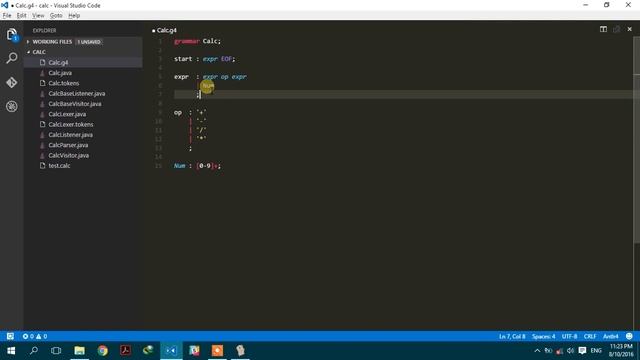The width and height of the screenshot is (640, 360).
Task: Open Task View on the taskbar
Action: tap(56, 351)
